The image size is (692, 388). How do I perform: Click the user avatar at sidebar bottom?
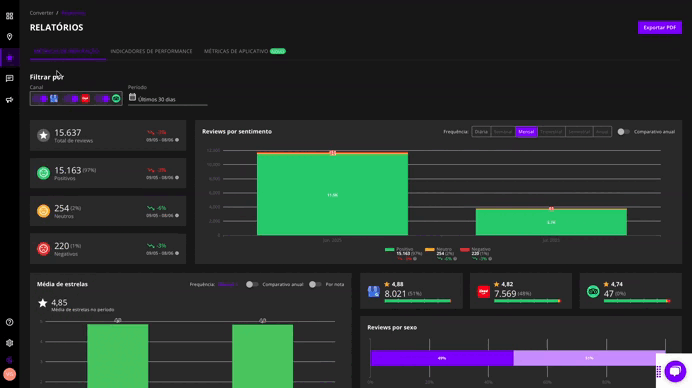9,374
